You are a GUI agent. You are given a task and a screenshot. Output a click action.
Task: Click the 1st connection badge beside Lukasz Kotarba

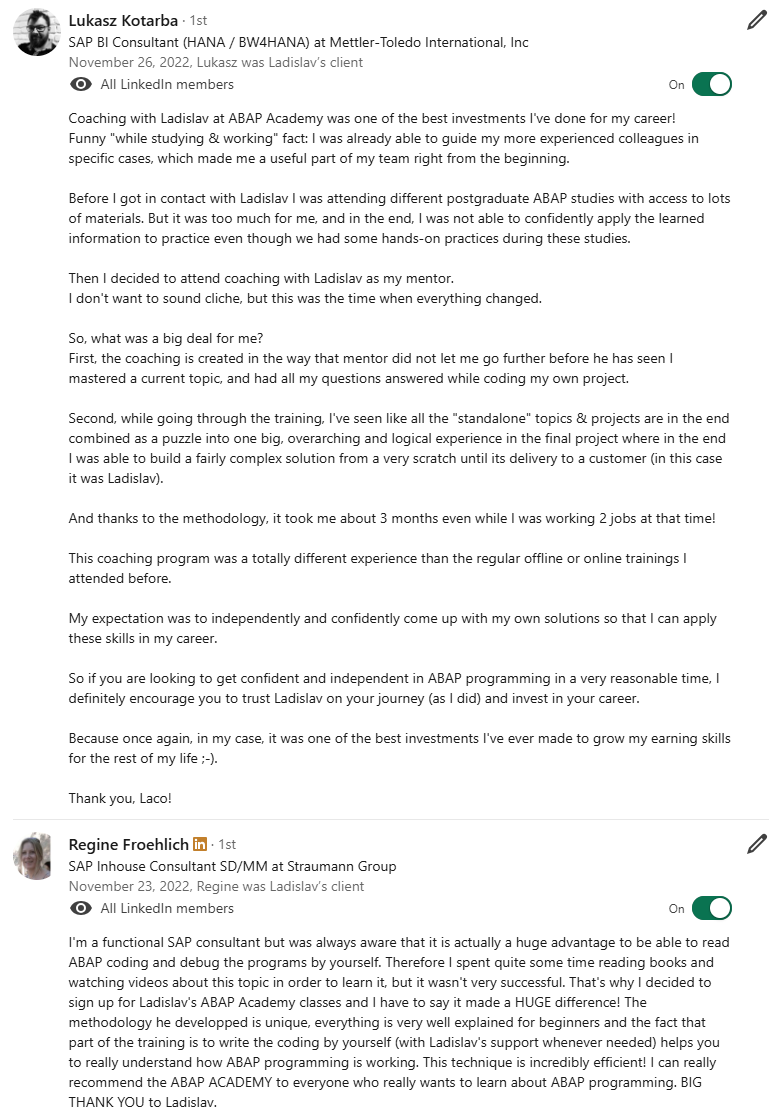coord(198,21)
